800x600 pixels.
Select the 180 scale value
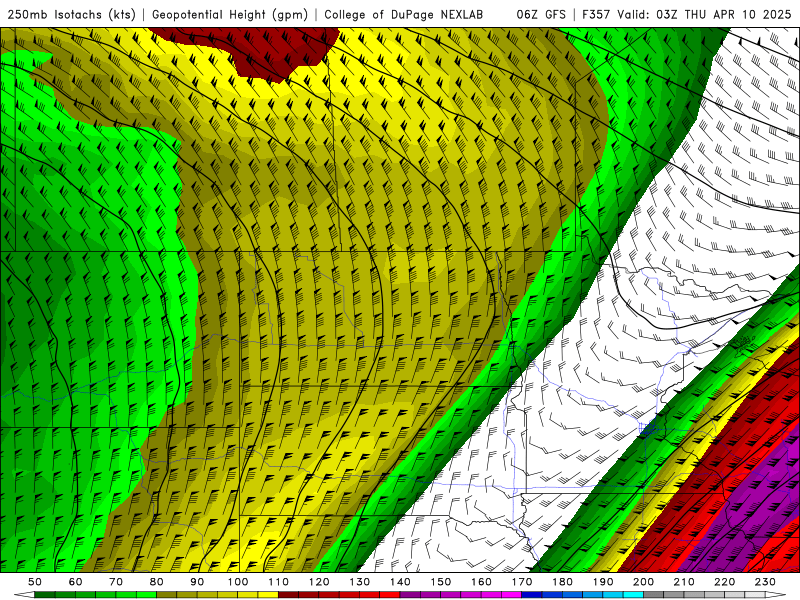pyautogui.click(x=563, y=582)
